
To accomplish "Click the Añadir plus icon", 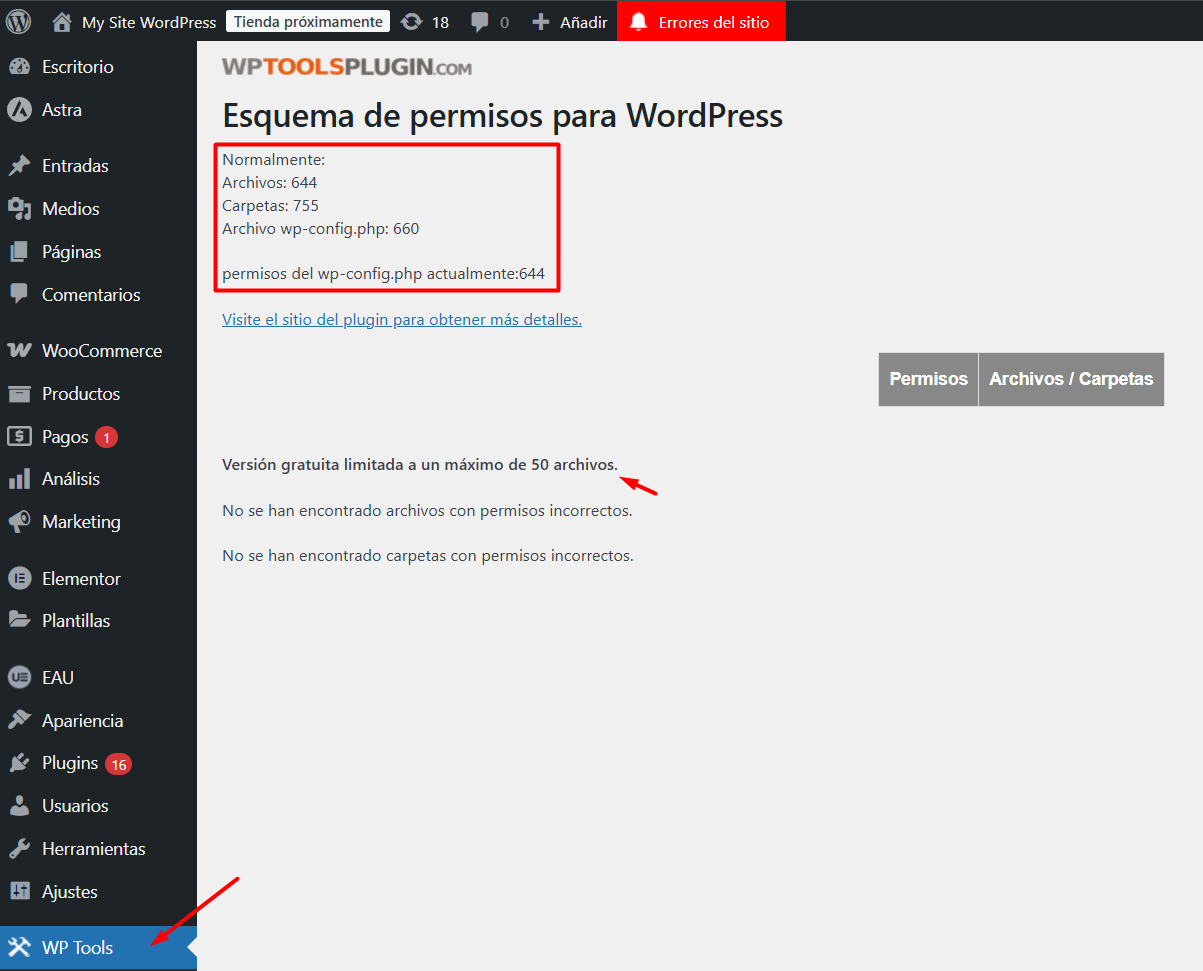I will [541, 21].
